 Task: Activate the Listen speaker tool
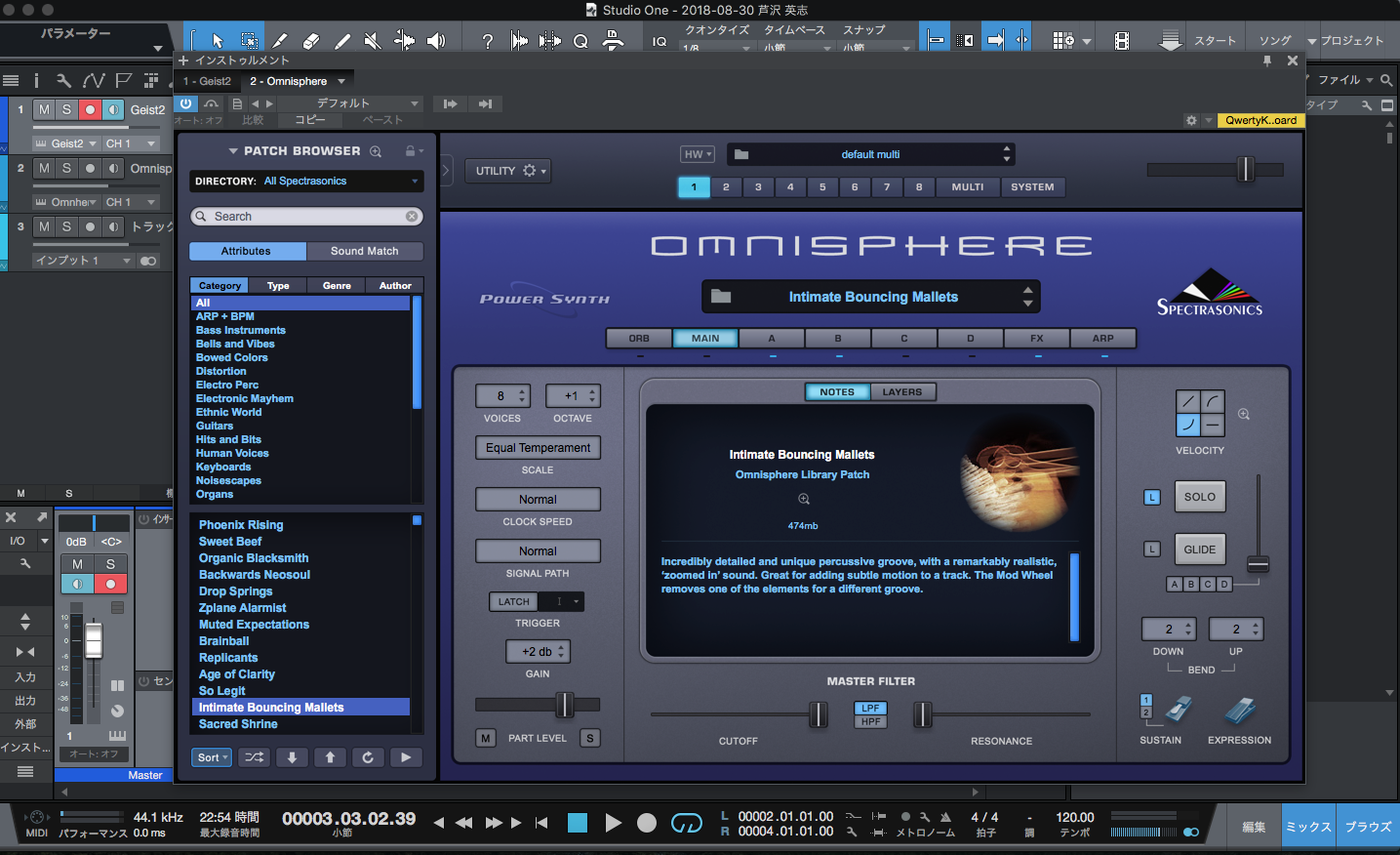436,40
